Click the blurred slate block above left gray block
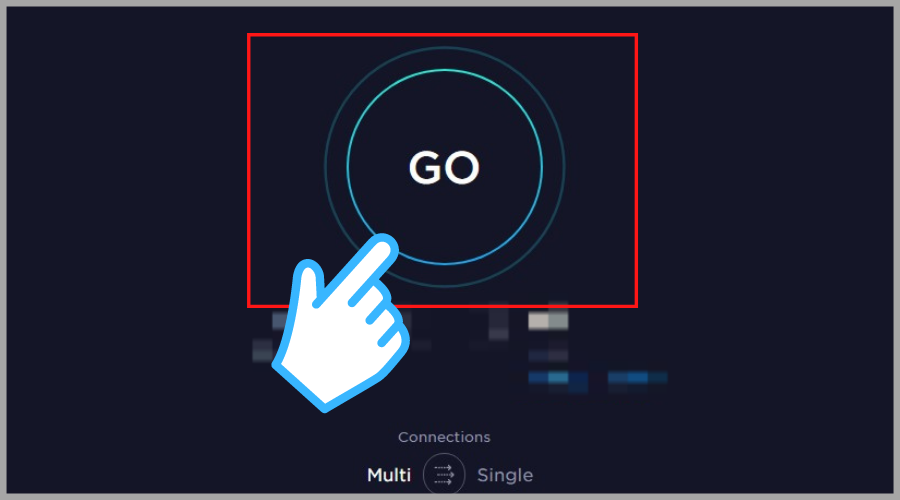The image size is (900, 500). click(280, 320)
